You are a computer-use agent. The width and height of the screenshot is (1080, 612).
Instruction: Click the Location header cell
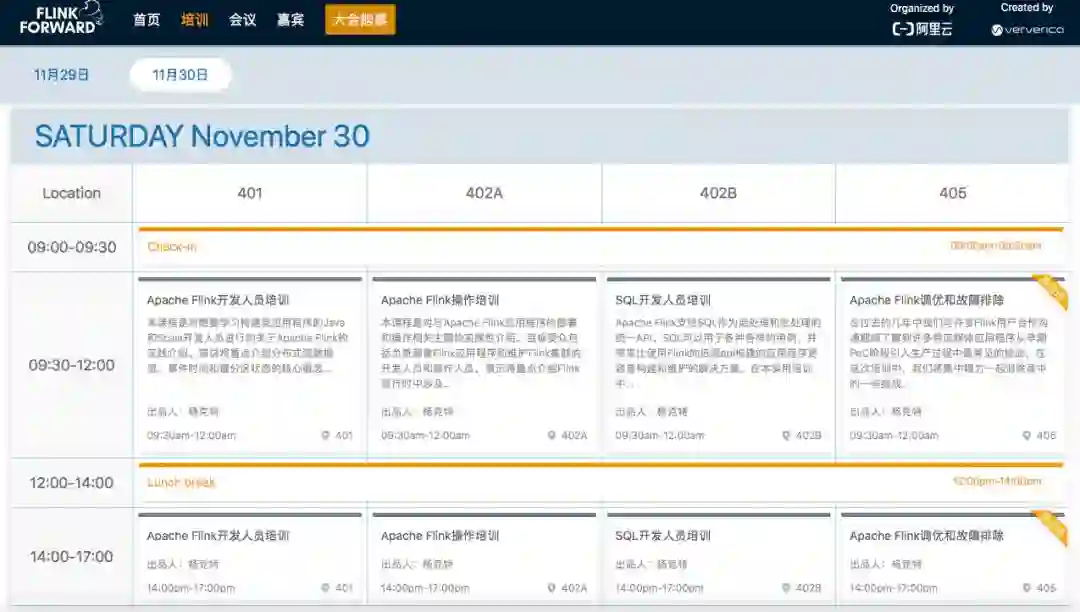(72, 193)
